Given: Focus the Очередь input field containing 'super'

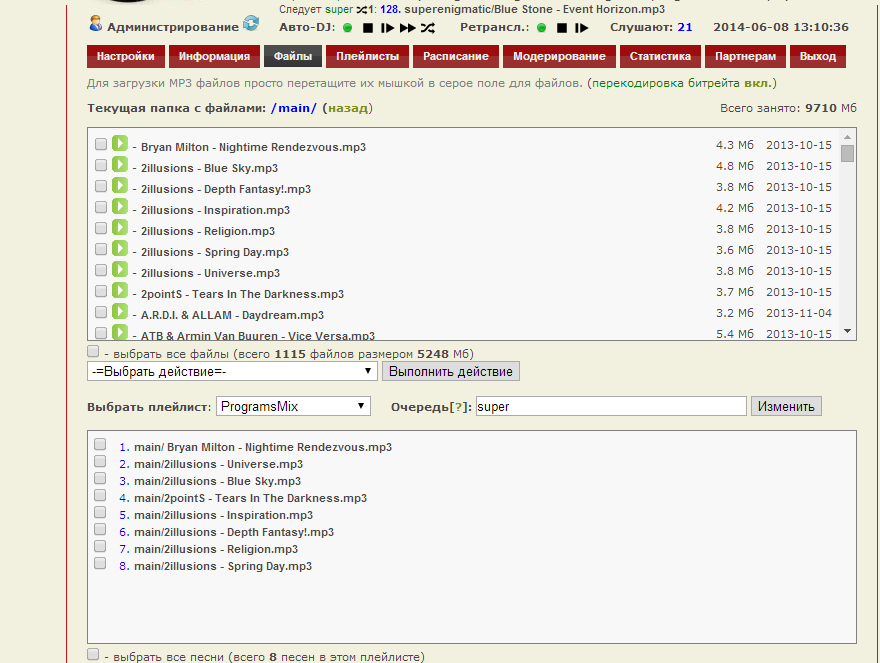Looking at the screenshot, I should tap(611, 406).
